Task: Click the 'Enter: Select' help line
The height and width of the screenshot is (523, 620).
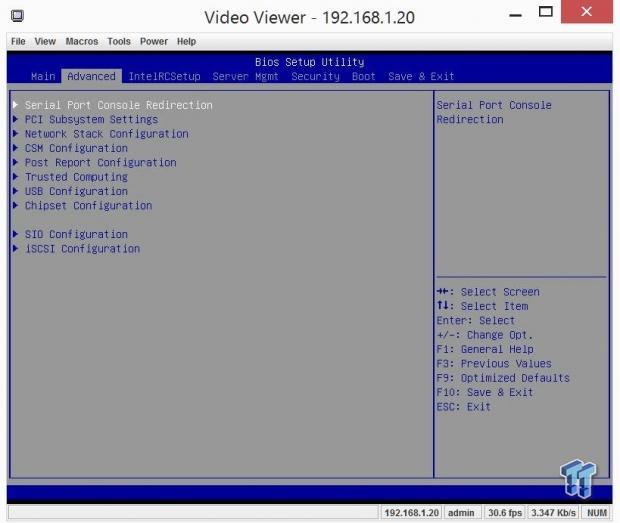Action: pyautogui.click(x=476, y=321)
